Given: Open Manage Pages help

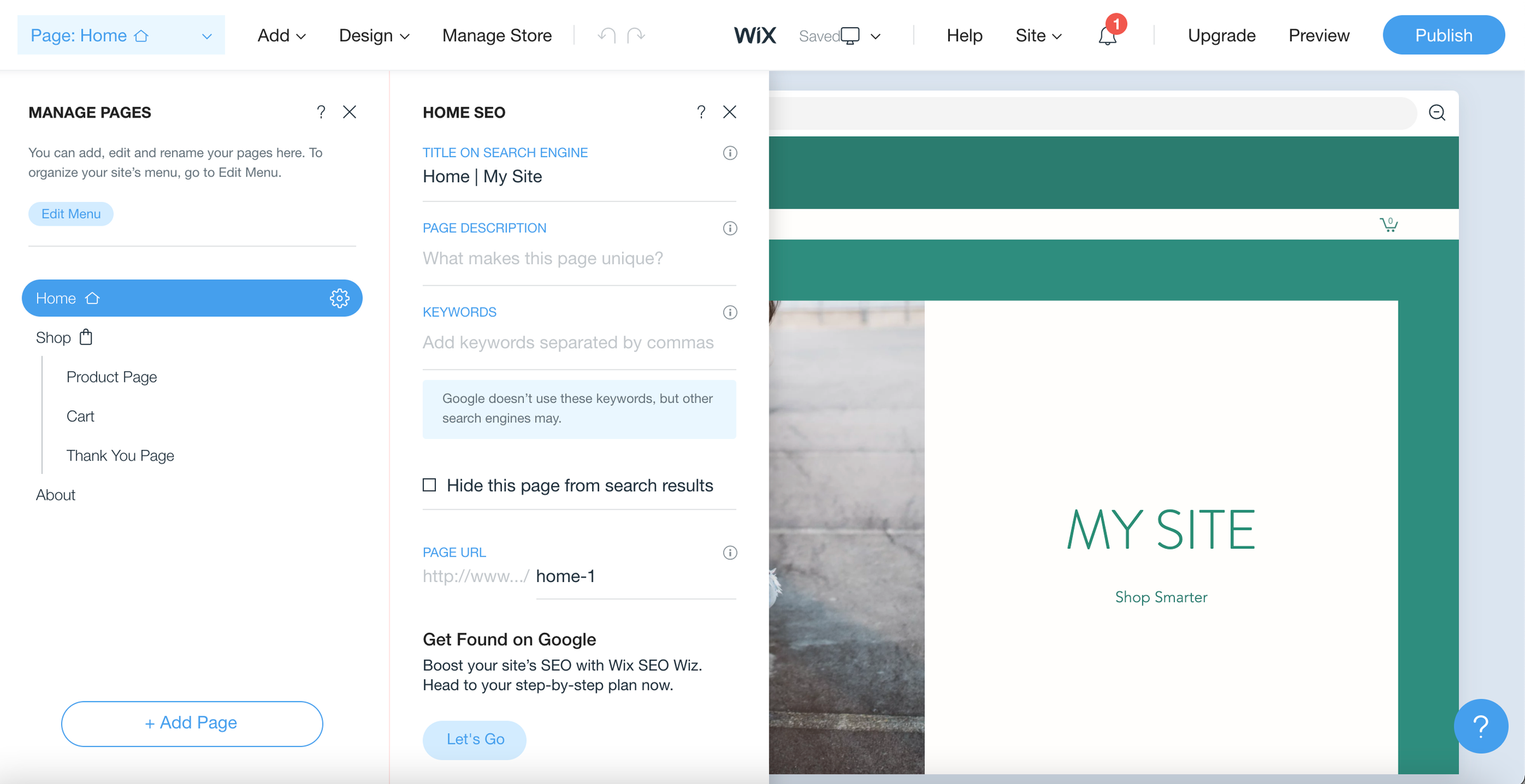Looking at the screenshot, I should [321, 112].
